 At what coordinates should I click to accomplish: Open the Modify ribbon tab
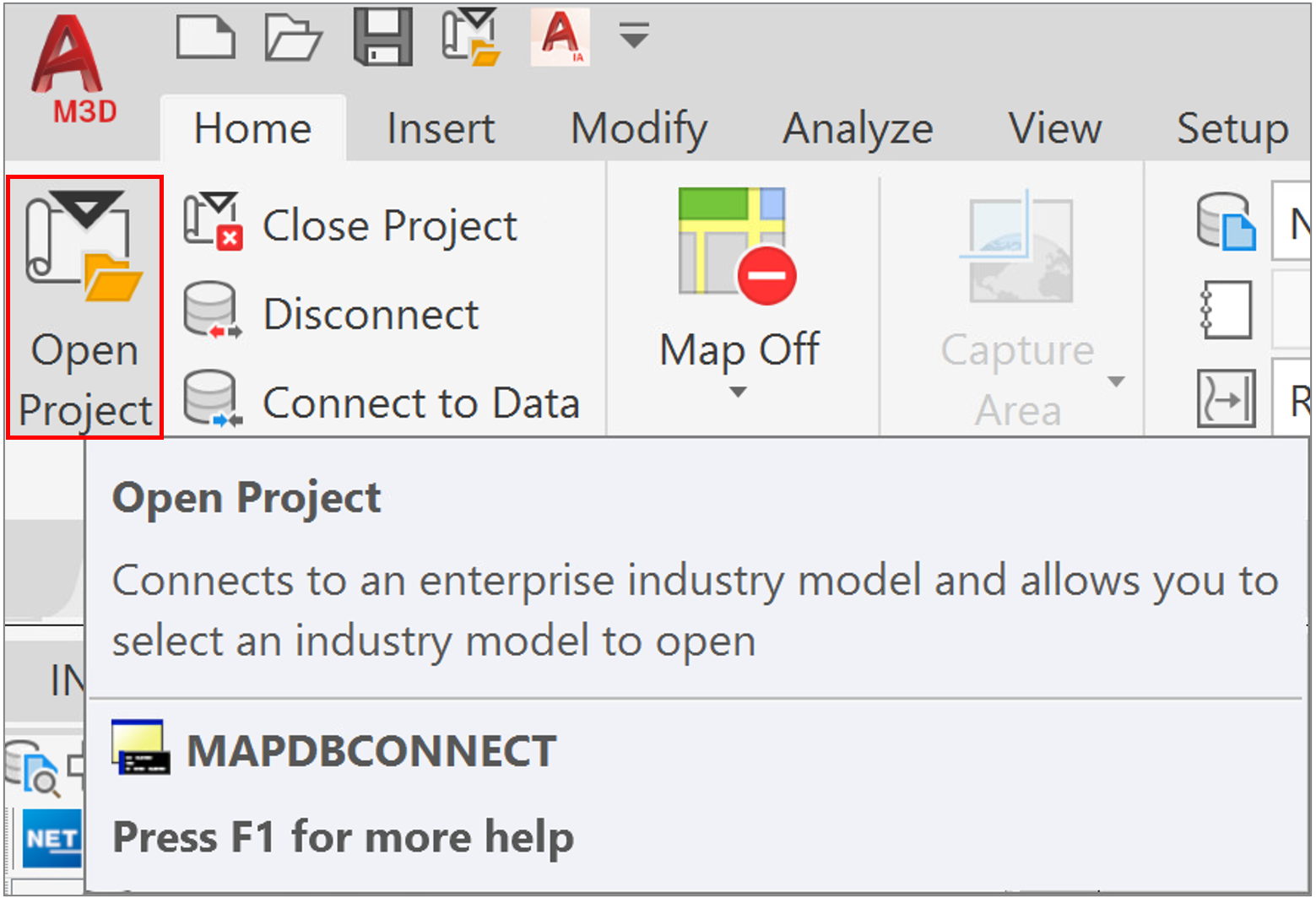[x=639, y=128]
